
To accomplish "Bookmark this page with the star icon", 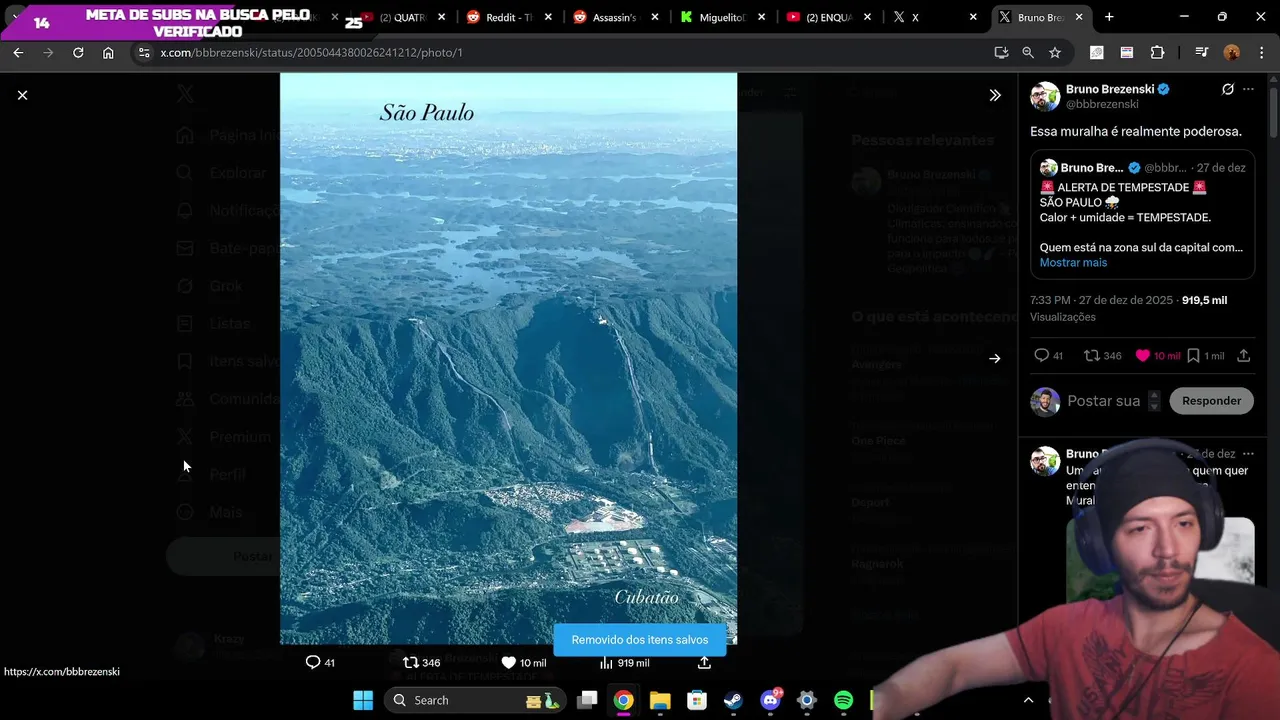I will point(1055,52).
